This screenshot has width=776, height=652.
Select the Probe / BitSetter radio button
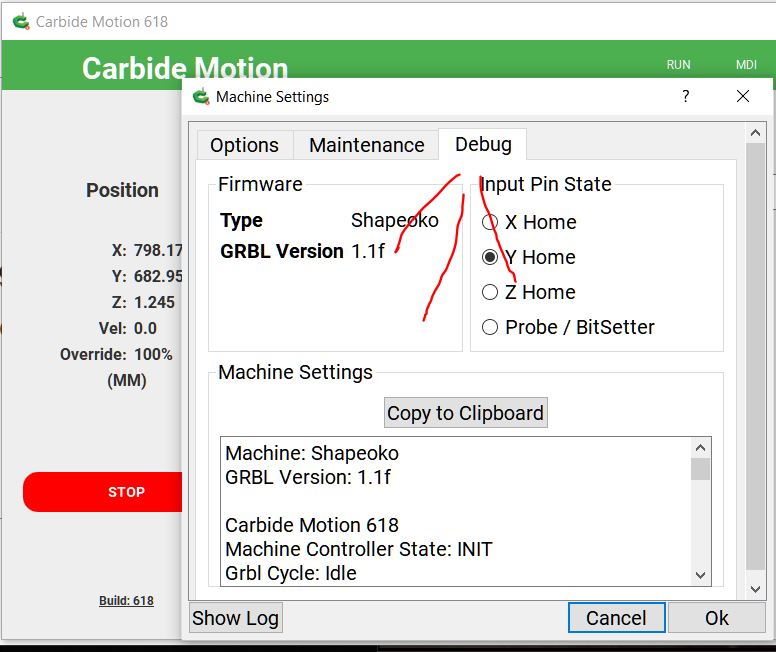pyautogui.click(x=568, y=327)
